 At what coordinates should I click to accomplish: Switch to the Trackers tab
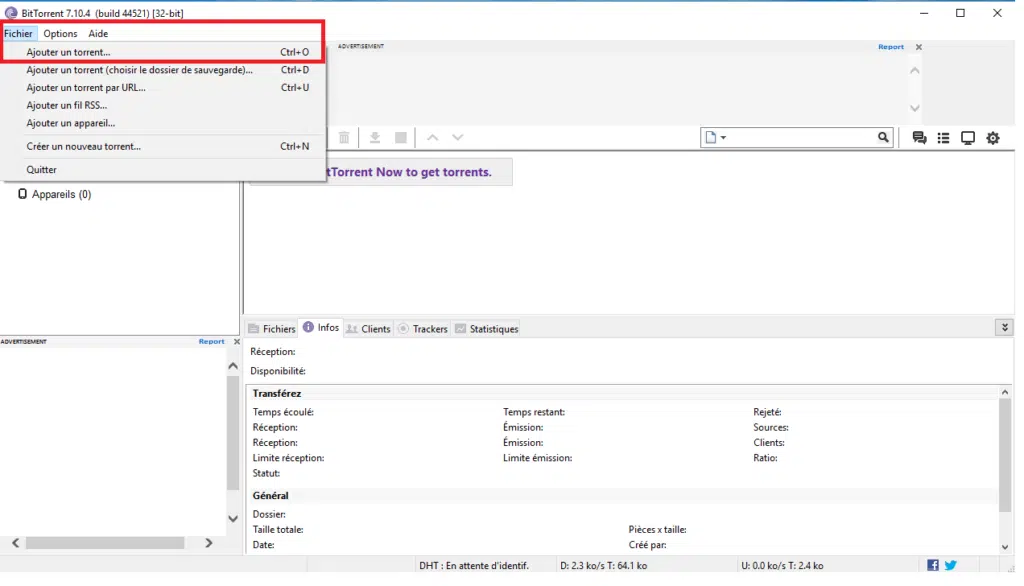click(423, 329)
